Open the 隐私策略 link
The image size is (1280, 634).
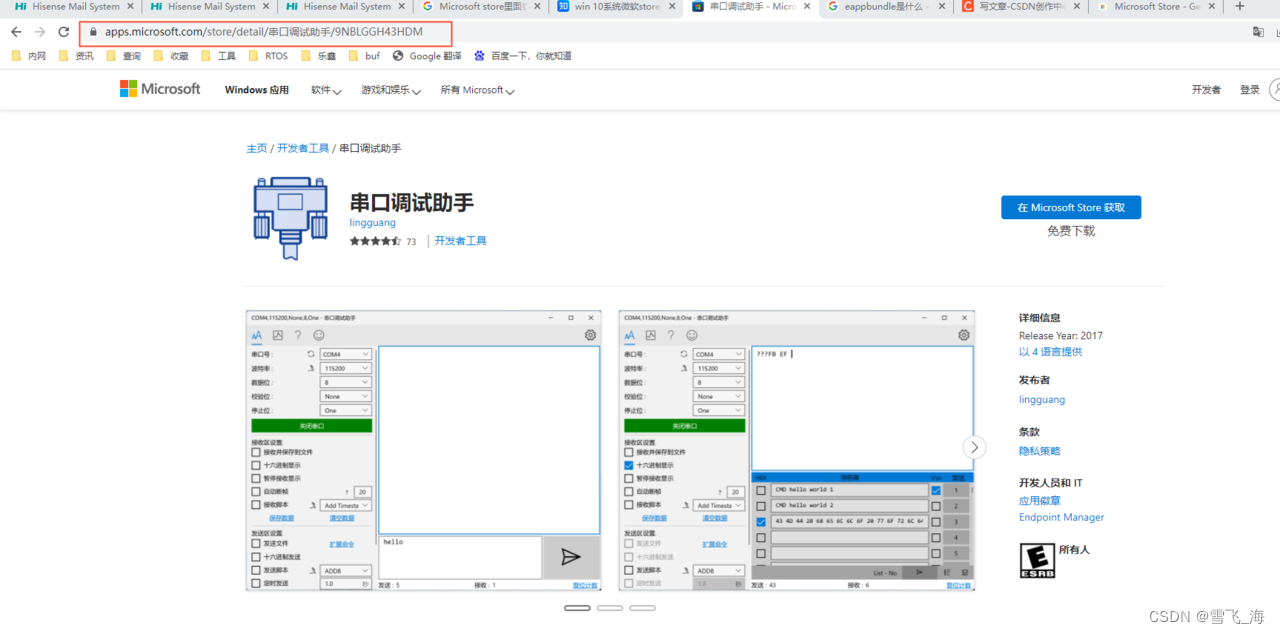(1040, 451)
